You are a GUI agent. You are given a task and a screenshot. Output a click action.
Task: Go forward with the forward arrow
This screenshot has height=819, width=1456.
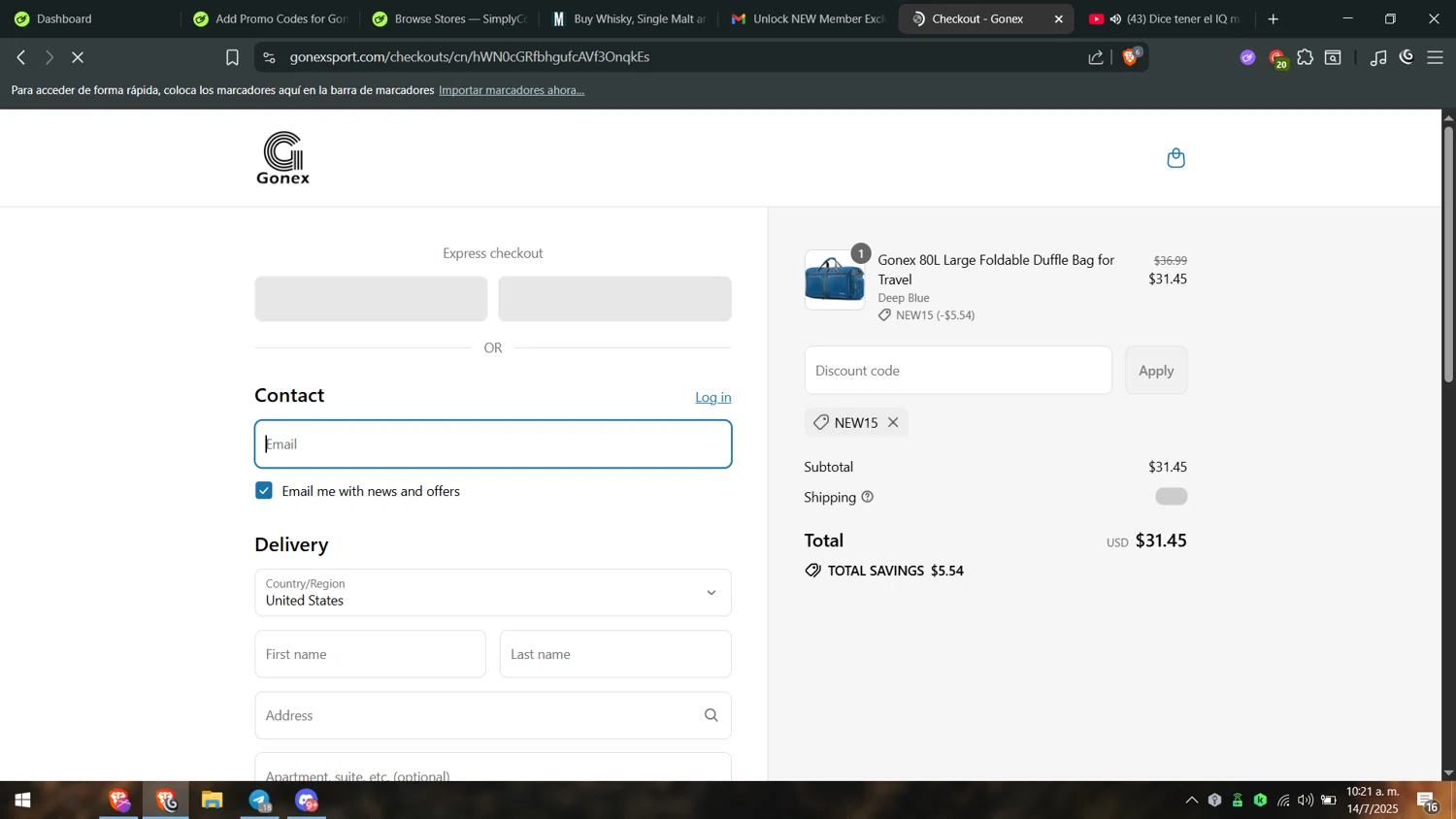(50, 57)
